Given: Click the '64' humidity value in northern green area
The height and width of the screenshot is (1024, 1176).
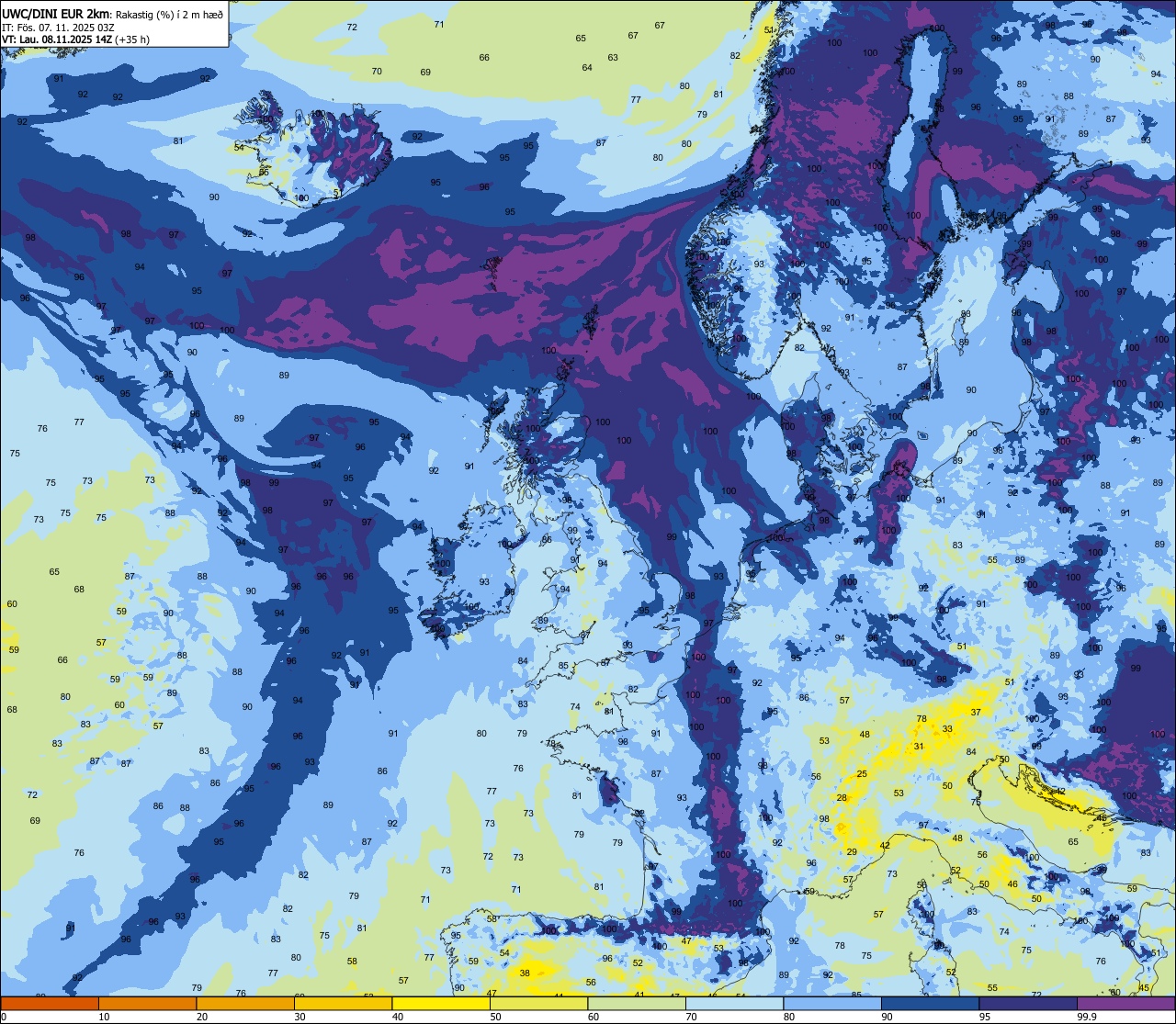Looking at the screenshot, I should point(587,67).
